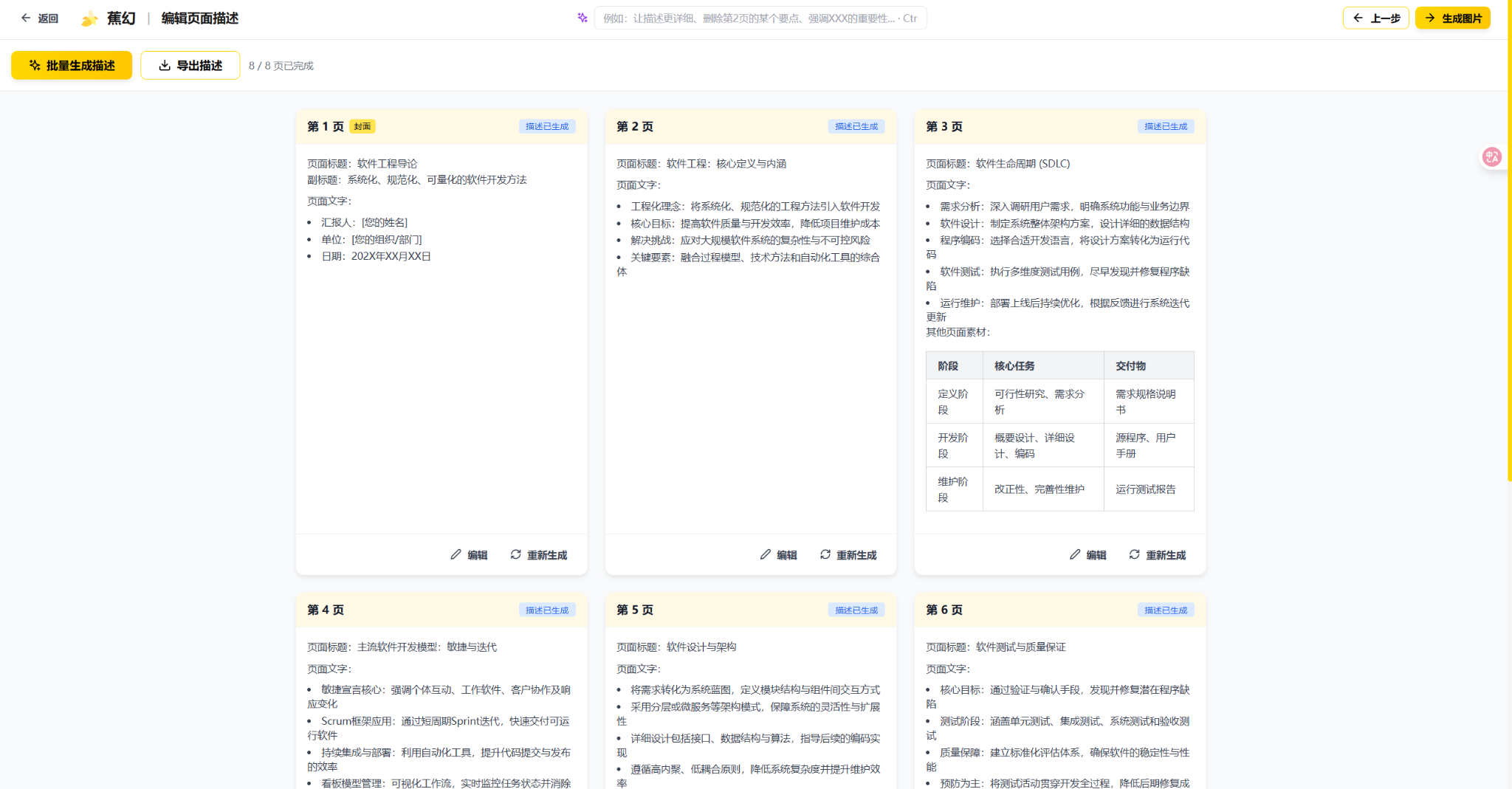
Task: Click the 封面 tag on page 1
Action: pos(362,126)
